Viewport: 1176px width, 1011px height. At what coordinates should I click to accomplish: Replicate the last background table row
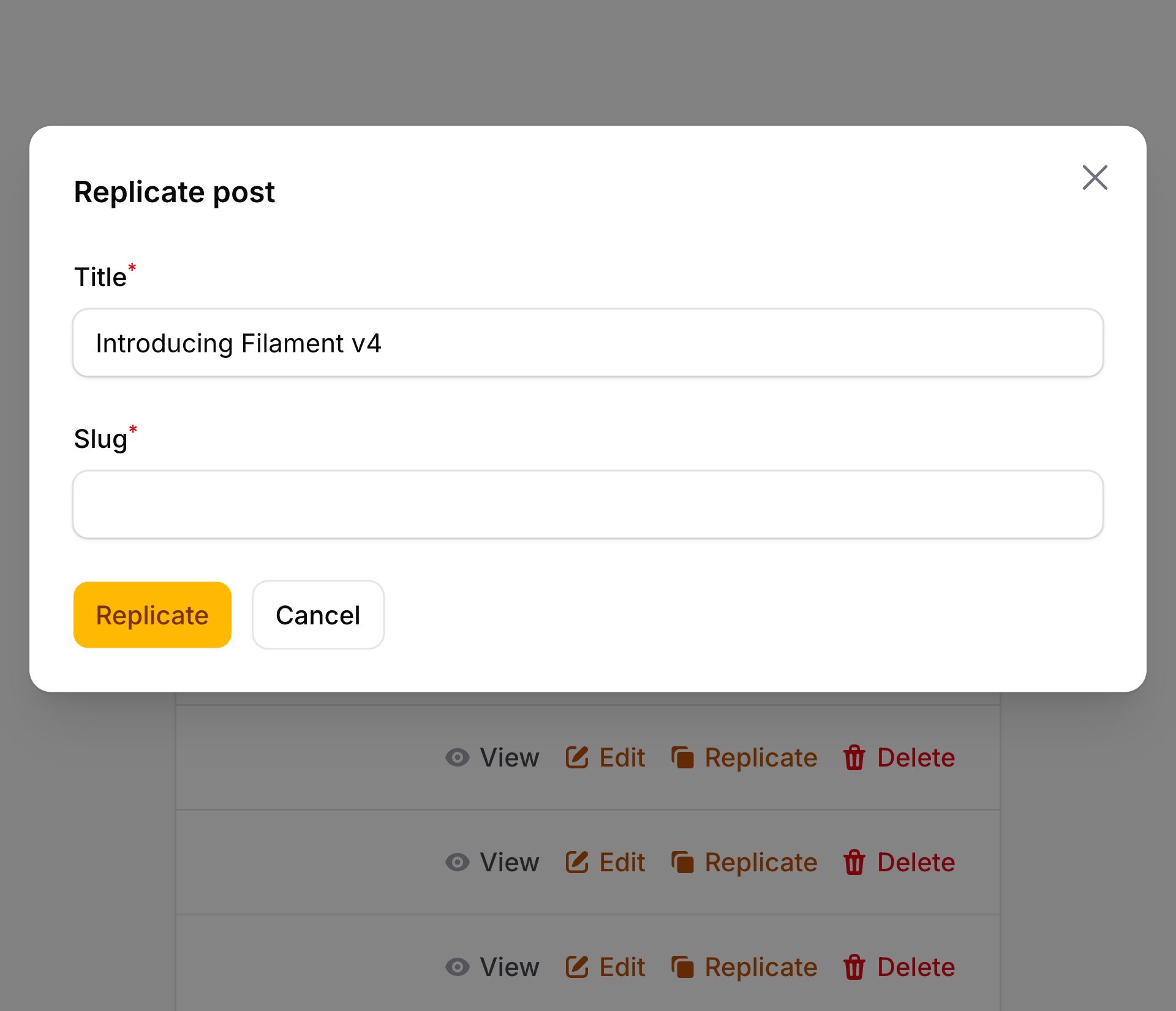point(744,967)
